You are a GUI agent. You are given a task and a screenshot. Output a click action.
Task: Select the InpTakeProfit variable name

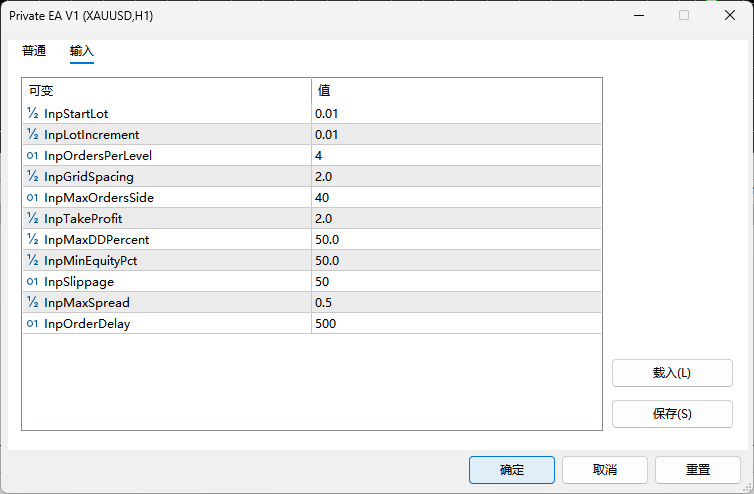[83, 218]
